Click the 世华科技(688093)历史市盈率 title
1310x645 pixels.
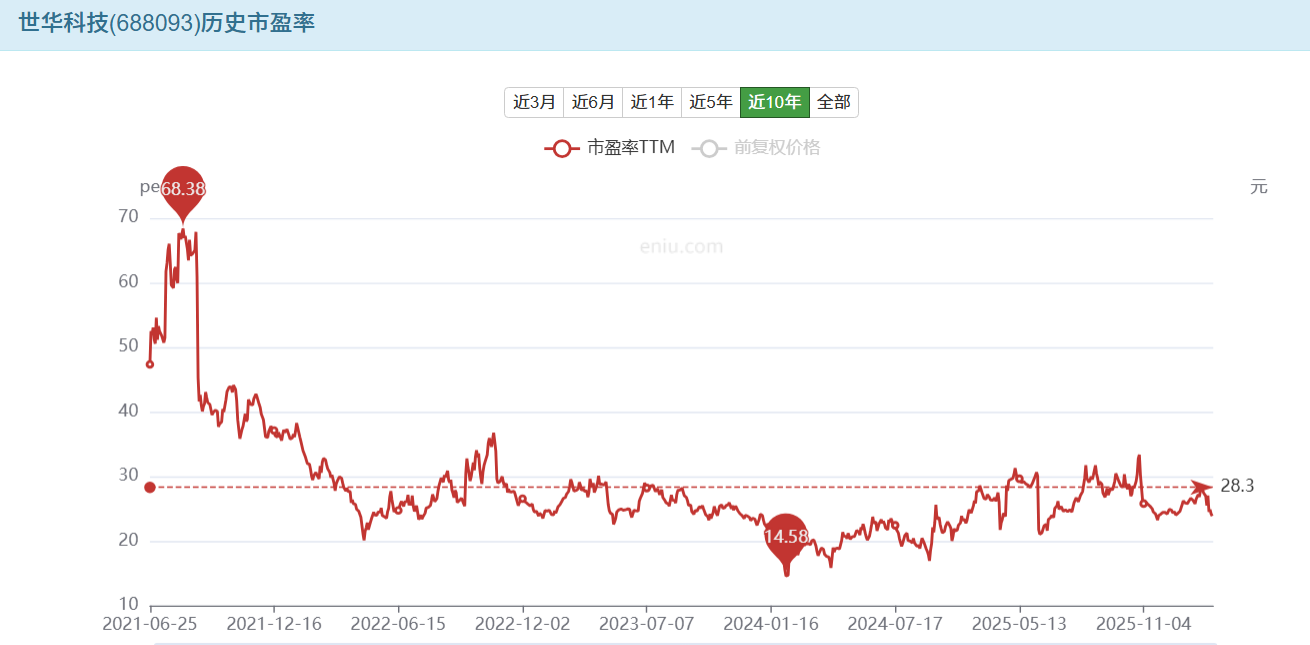[x=167, y=23]
